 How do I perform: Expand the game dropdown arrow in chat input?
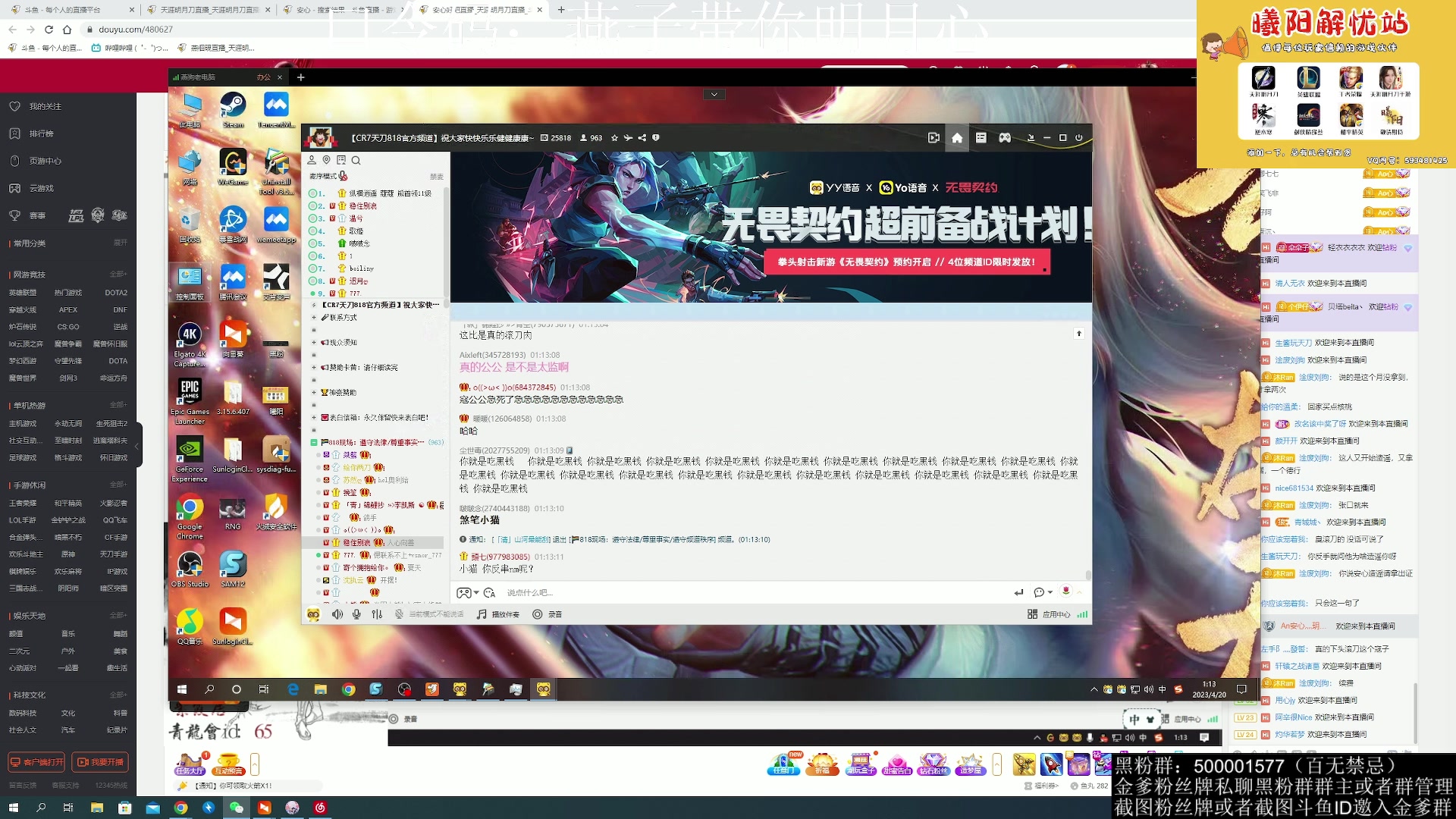pyautogui.click(x=476, y=593)
